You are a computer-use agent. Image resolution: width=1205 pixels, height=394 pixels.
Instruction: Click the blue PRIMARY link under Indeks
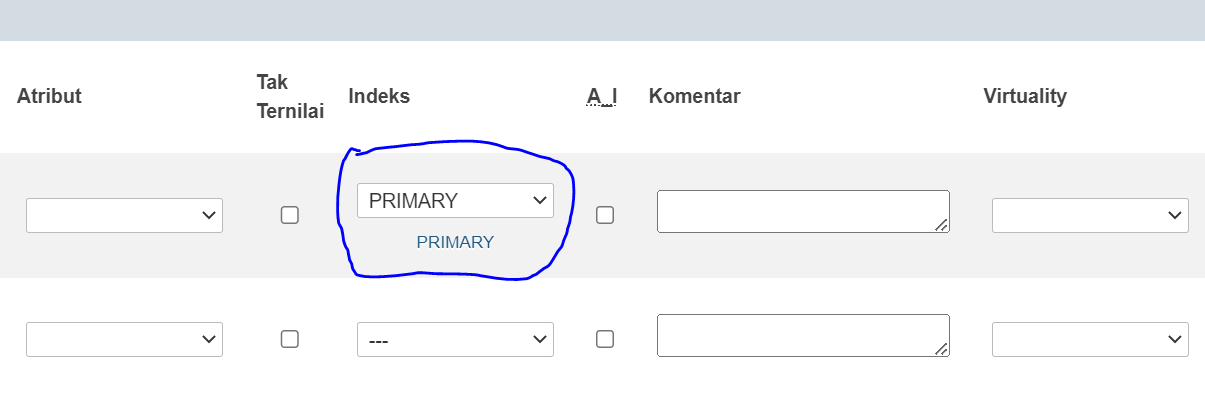click(455, 242)
